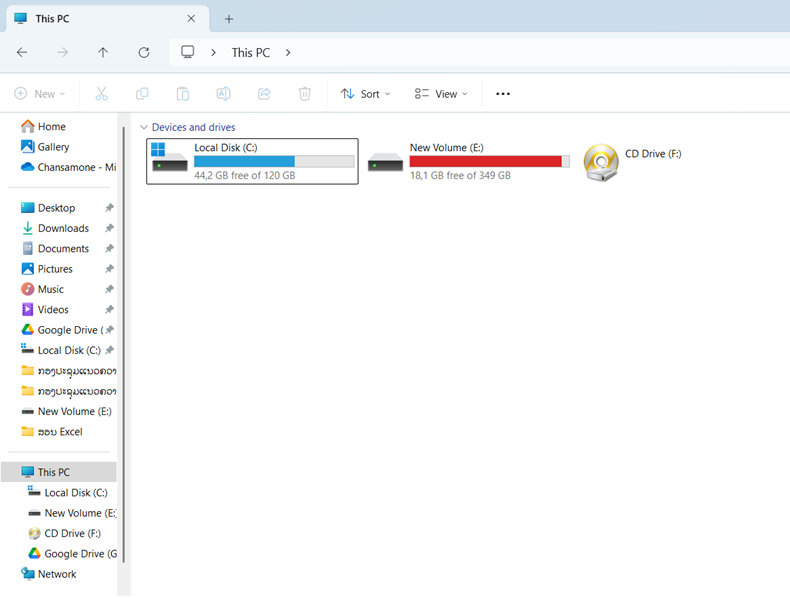Click Local Disk (C:) blue usage bar
Viewport: 790px width, 598px height.
(x=245, y=161)
